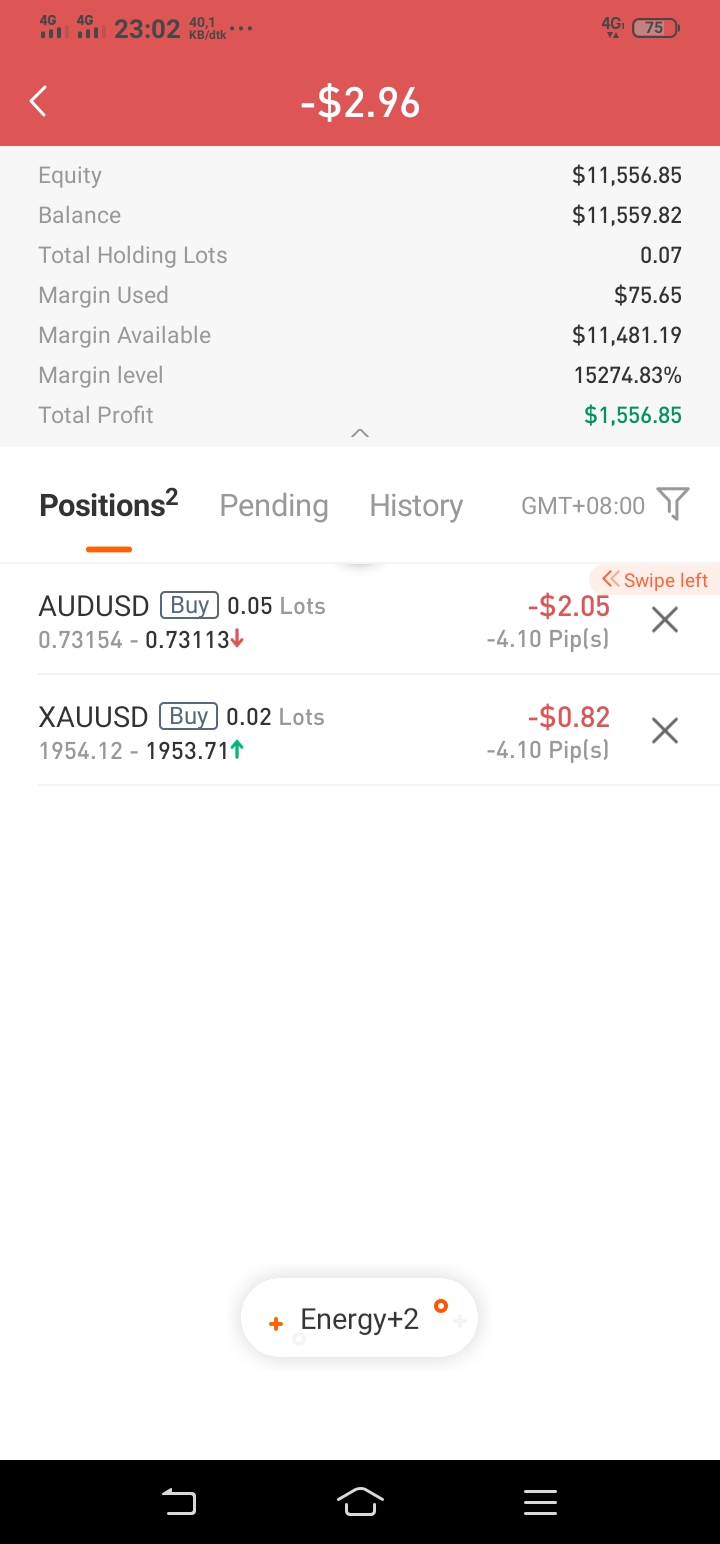Tap the Energy+2 floating badge

(360, 1318)
